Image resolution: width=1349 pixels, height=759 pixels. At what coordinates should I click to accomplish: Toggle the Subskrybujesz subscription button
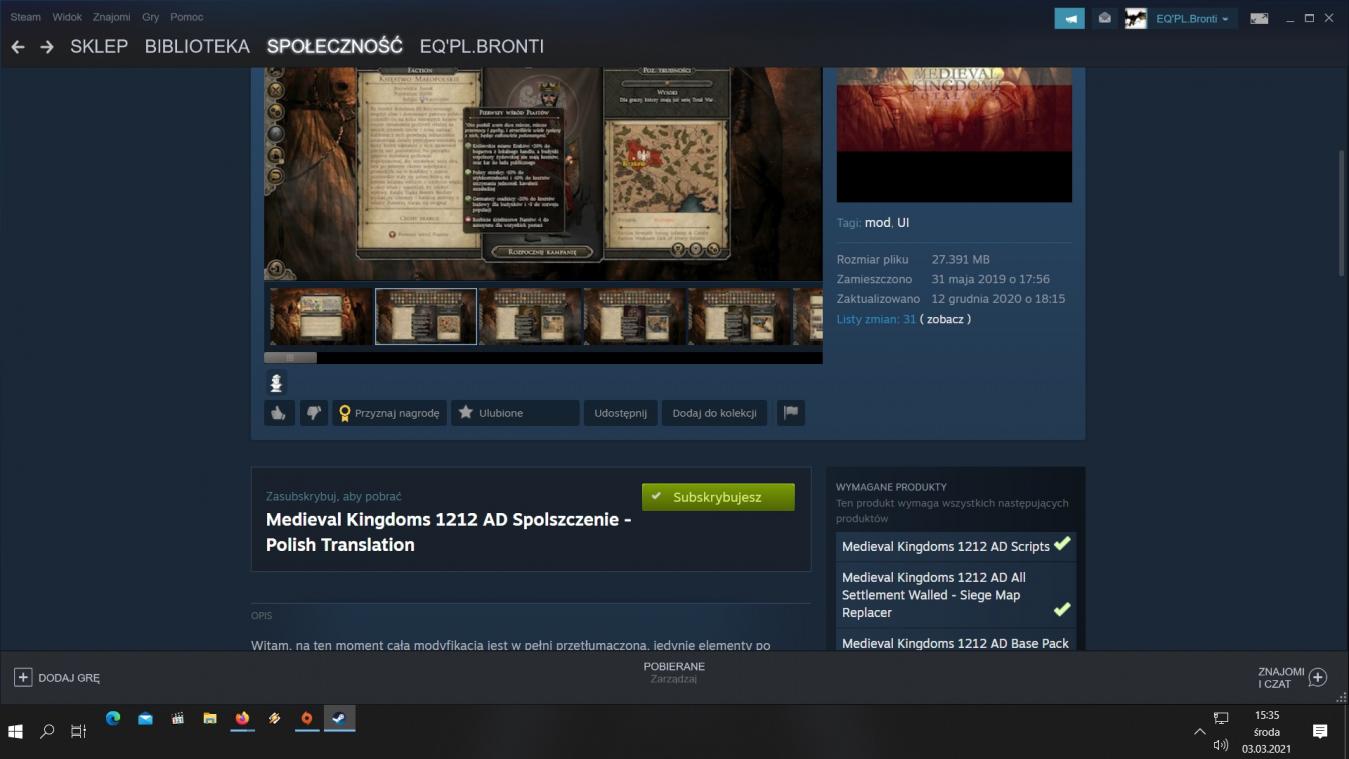(718, 497)
